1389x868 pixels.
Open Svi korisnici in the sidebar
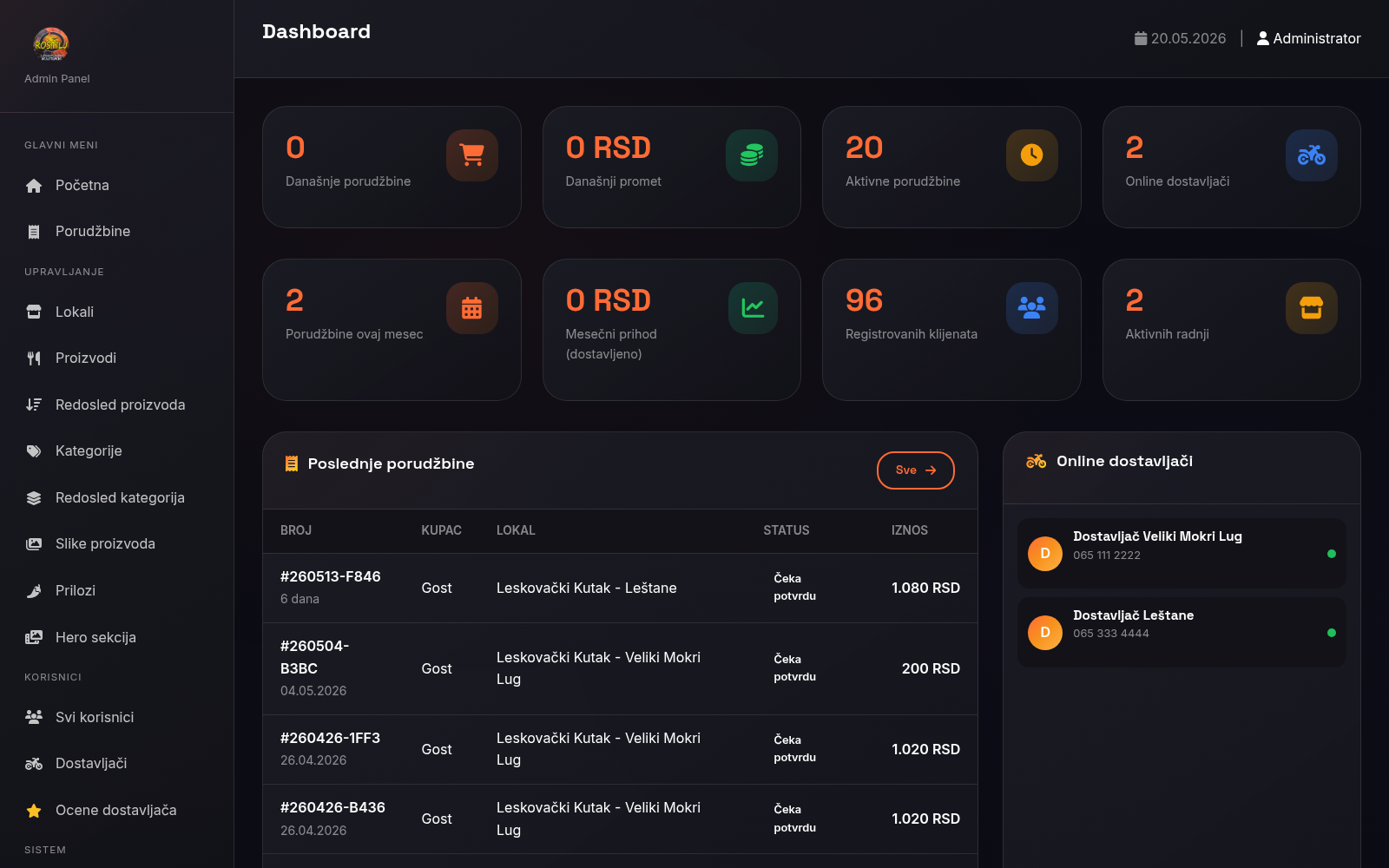[x=116, y=717]
